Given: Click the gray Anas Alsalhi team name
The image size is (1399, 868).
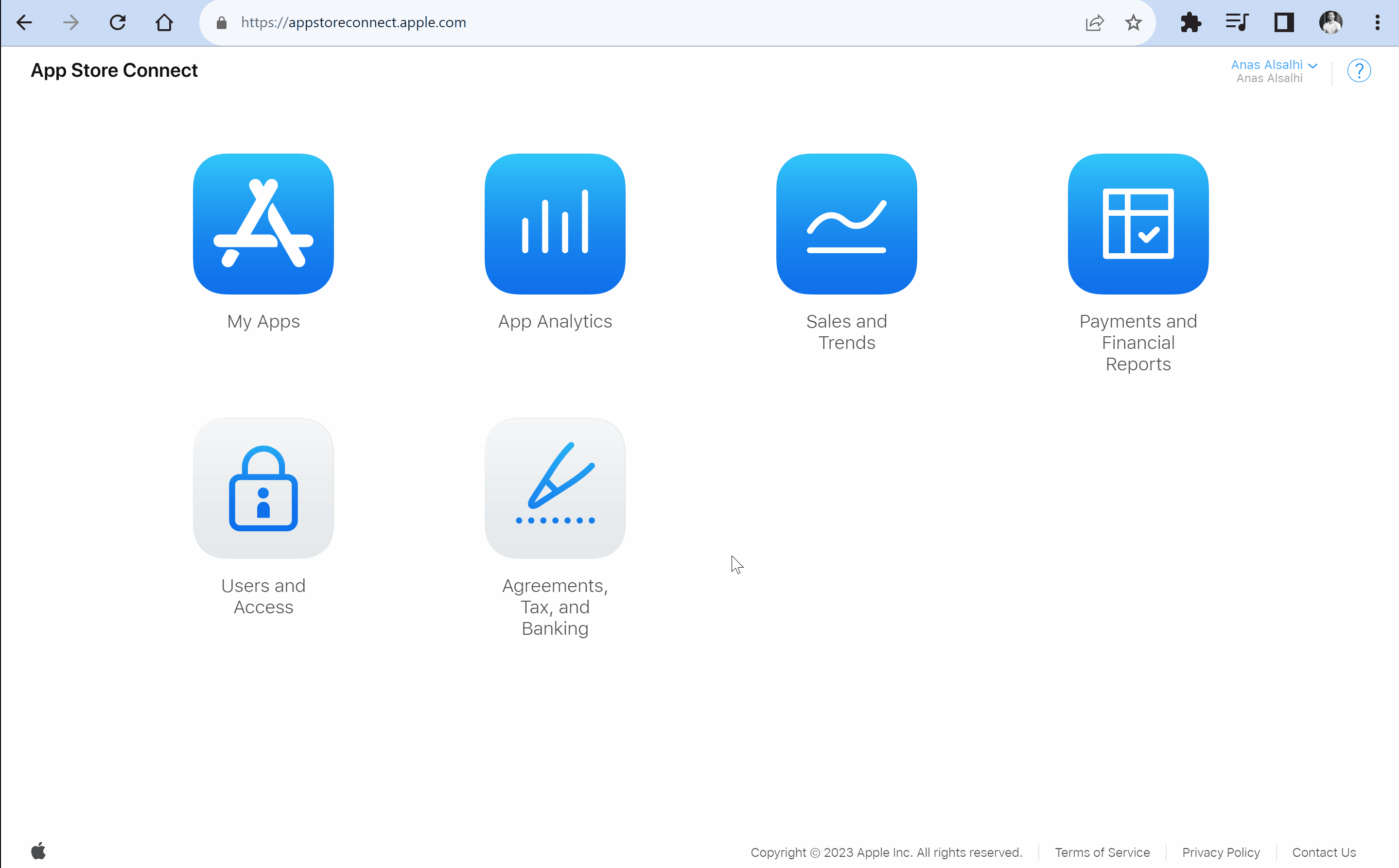Looking at the screenshot, I should 1269,79.
